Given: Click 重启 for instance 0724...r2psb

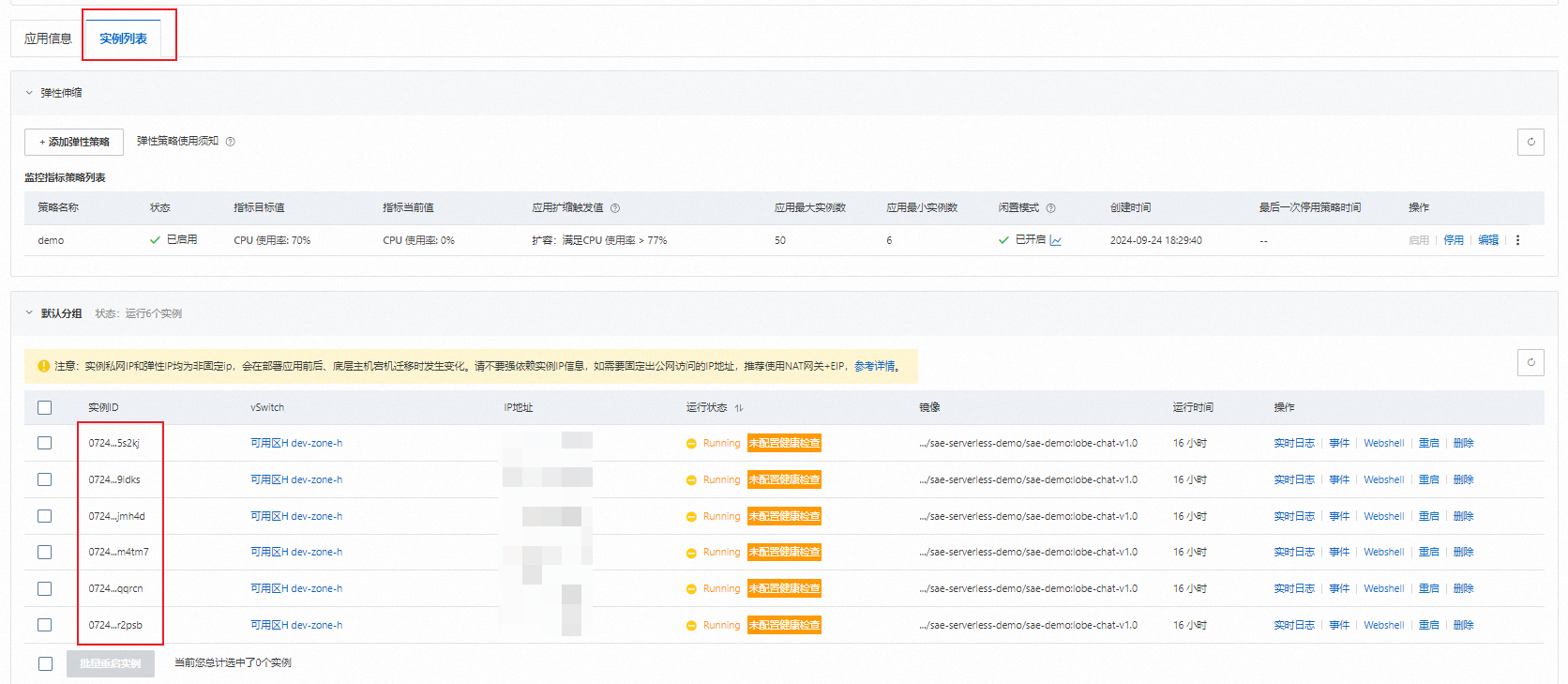Looking at the screenshot, I should click(1429, 625).
